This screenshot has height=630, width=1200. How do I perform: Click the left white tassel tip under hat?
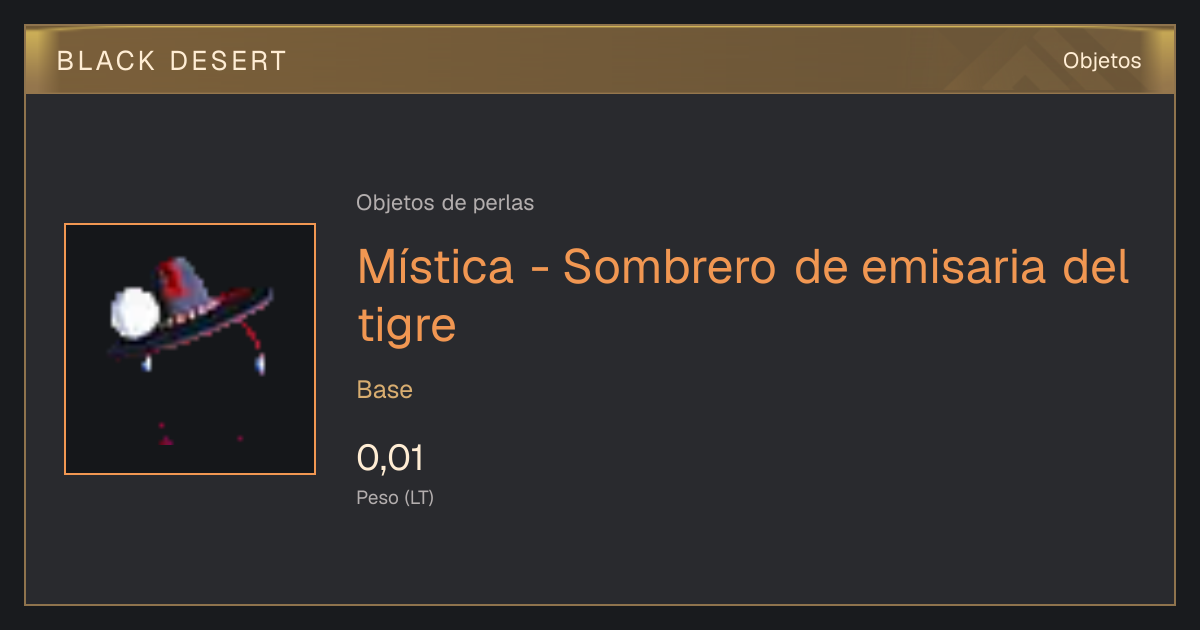148,363
